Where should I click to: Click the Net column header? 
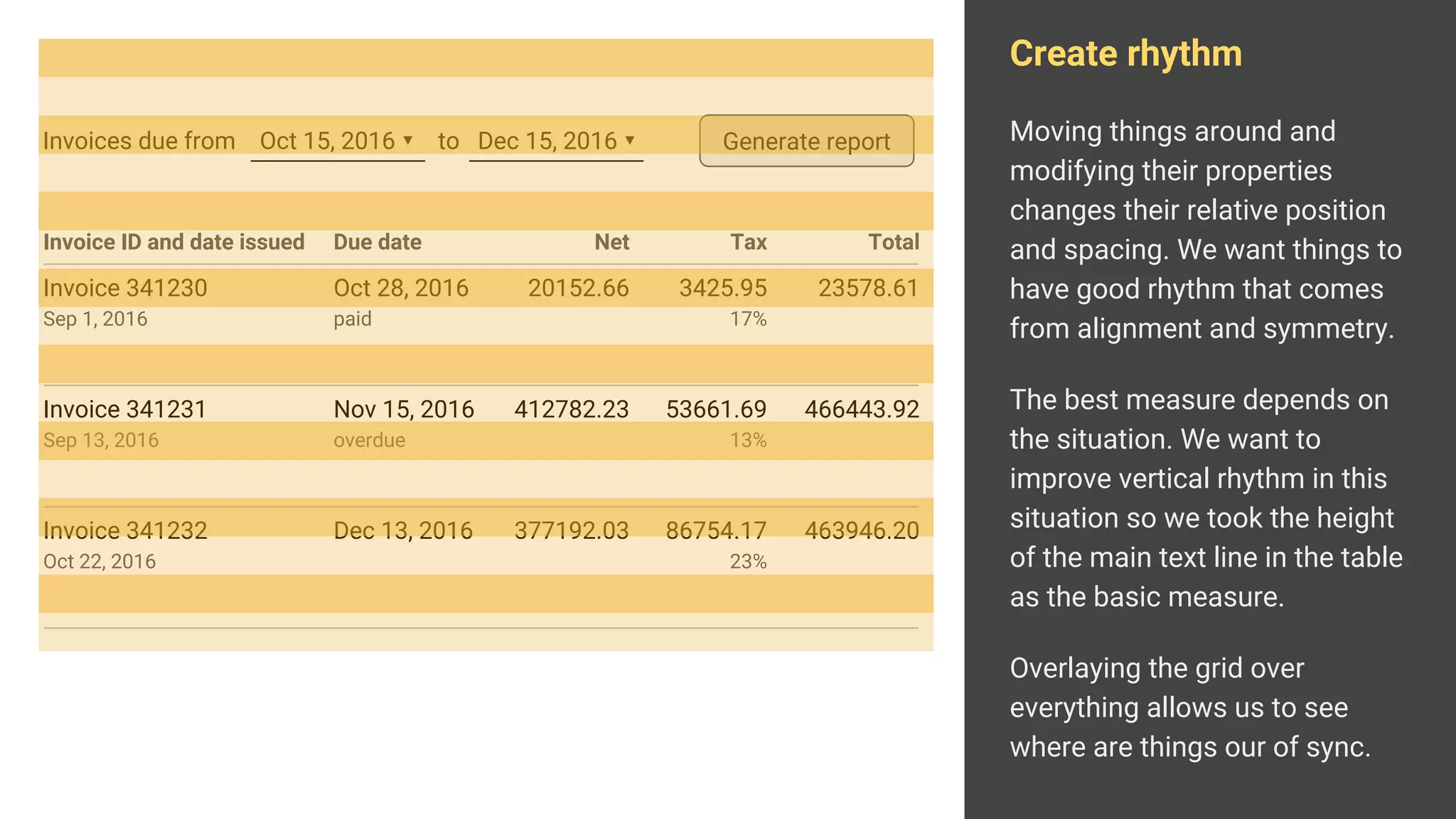611,242
